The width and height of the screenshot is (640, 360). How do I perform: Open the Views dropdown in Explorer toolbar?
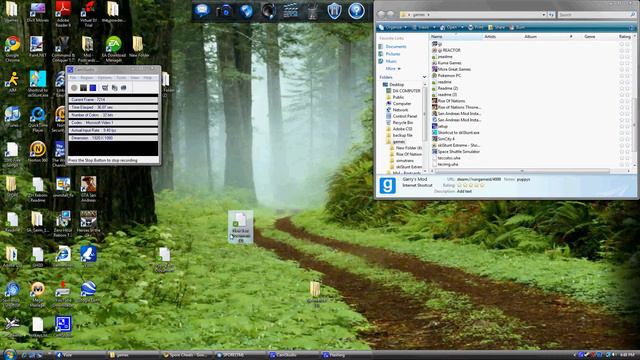pos(425,27)
